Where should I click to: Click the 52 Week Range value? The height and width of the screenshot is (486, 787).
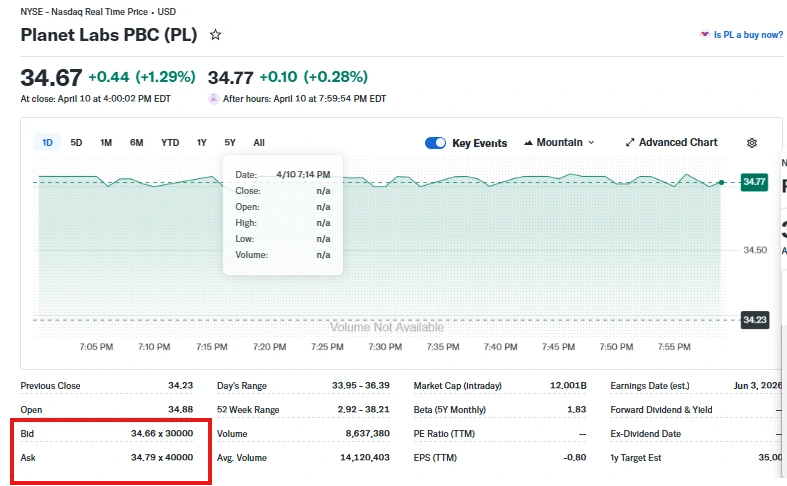click(x=363, y=409)
